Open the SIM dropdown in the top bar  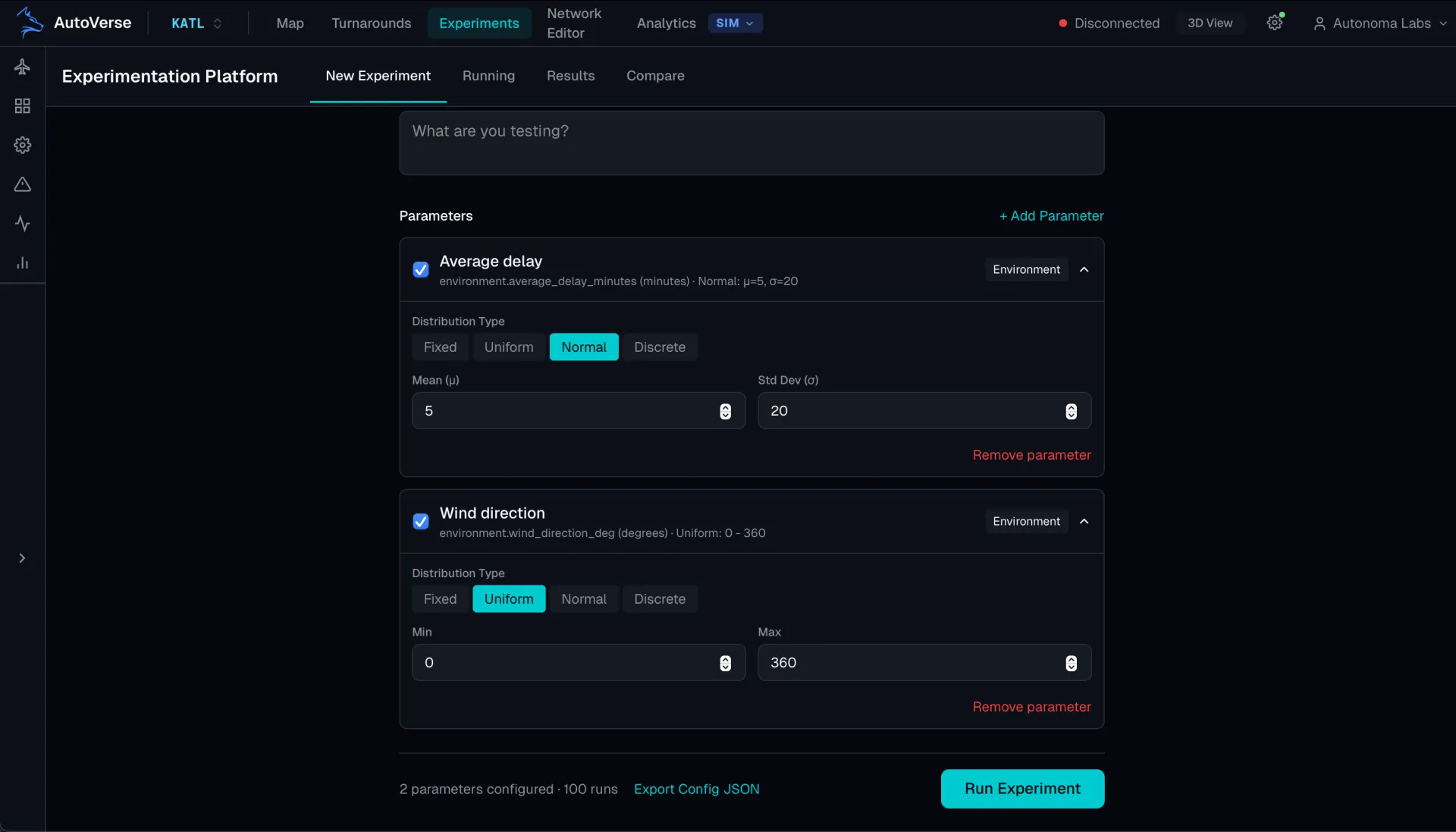coord(735,23)
